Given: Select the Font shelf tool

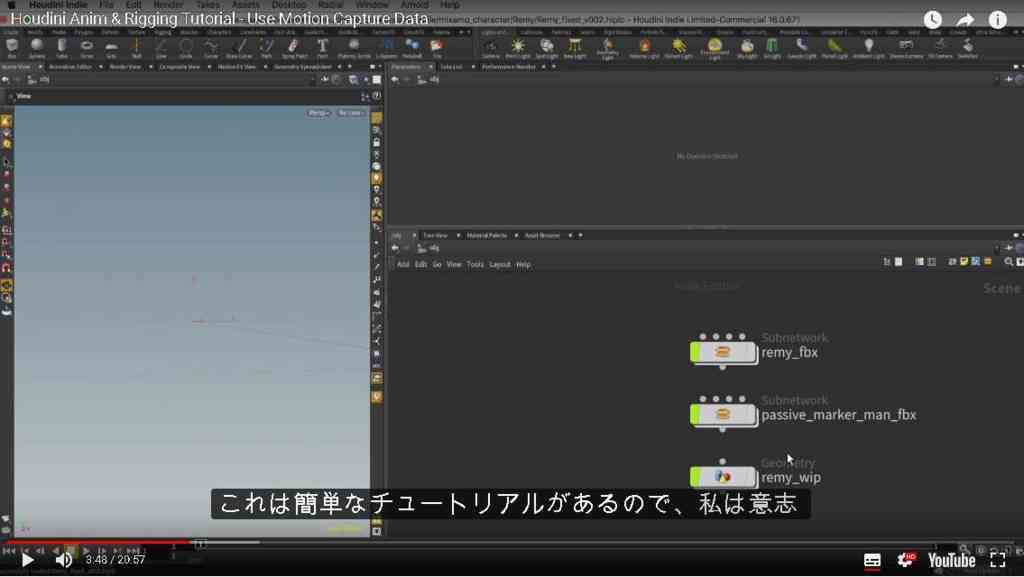Looking at the screenshot, I should tap(322, 46).
